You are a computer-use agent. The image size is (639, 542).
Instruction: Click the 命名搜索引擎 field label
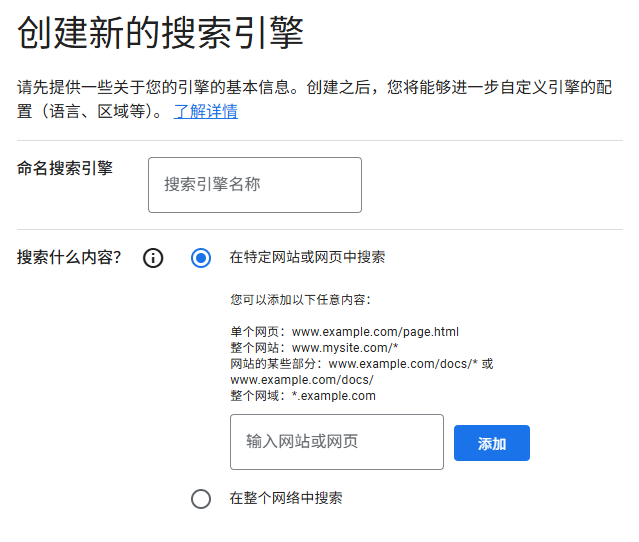pos(65,168)
